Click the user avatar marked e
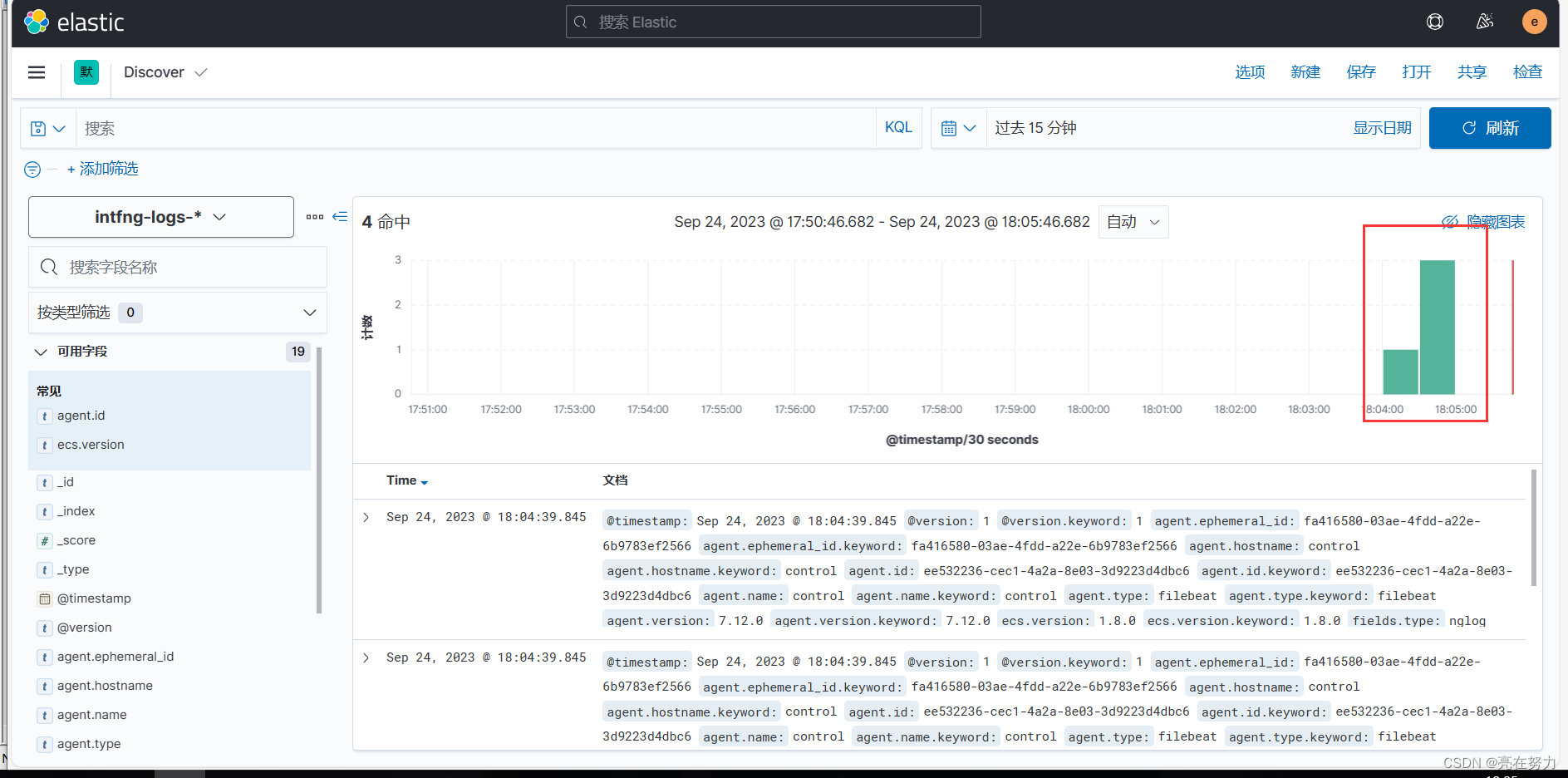Image resolution: width=1568 pixels, height=778 pixels. [x=1535, y=22]
